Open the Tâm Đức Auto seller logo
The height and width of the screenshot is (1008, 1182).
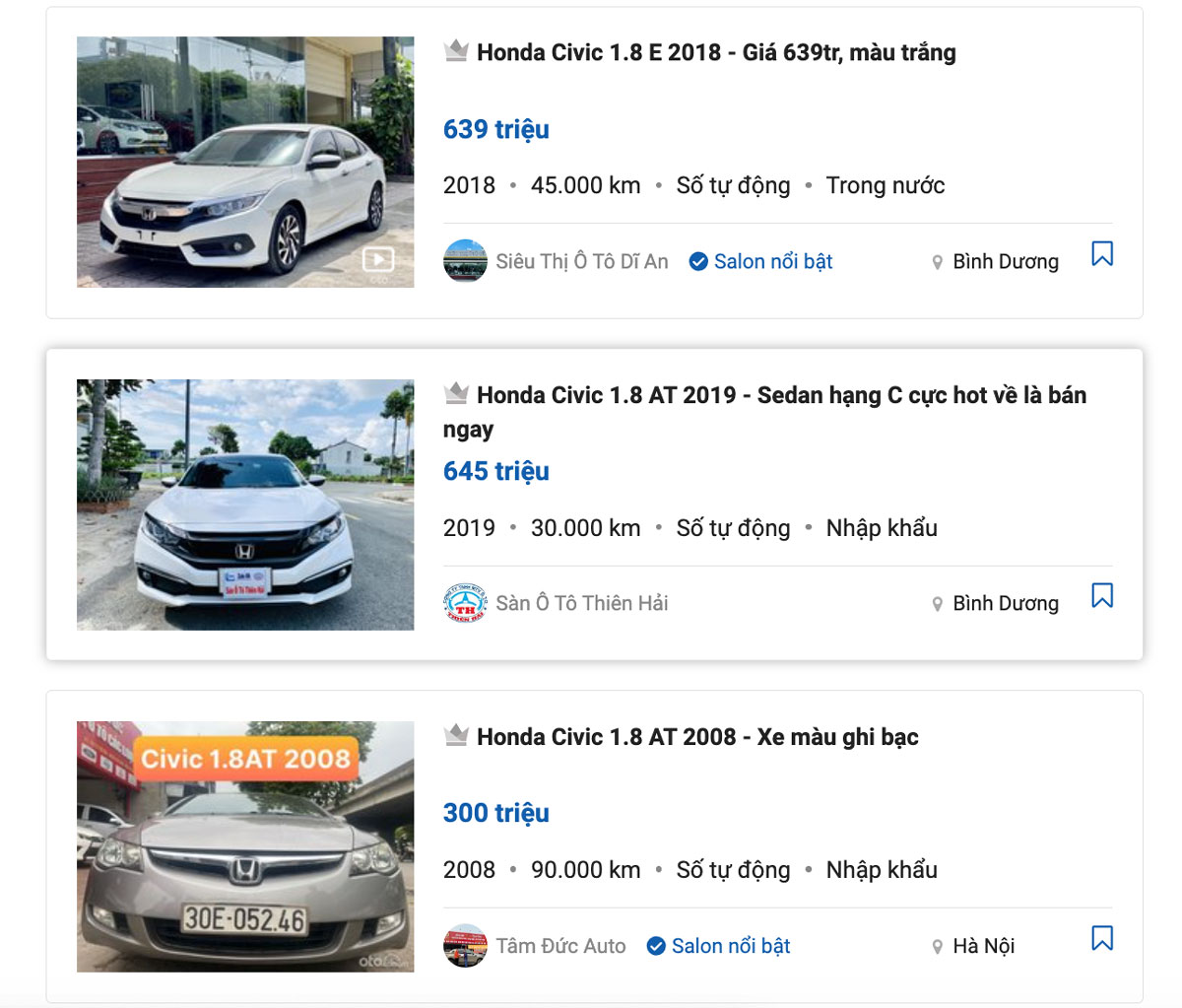pyautogui.click(x=464, y=945)
